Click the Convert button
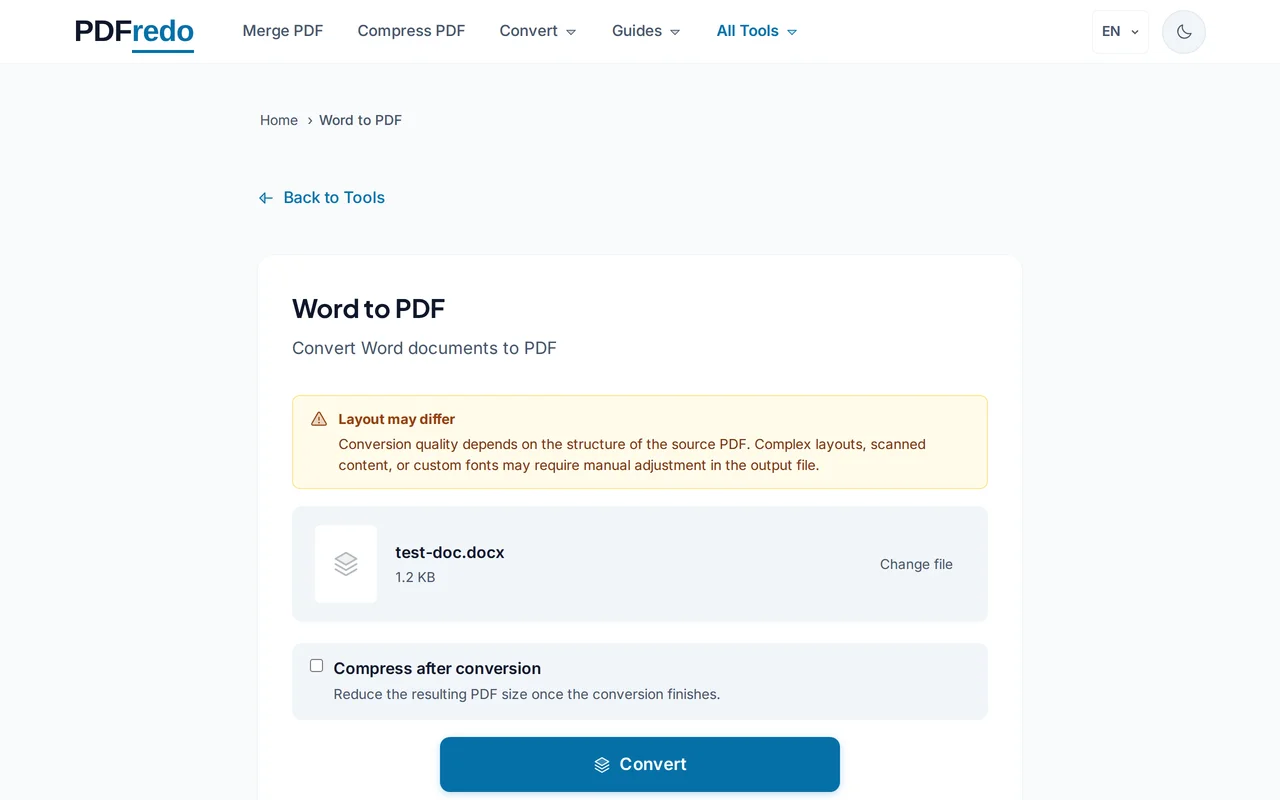Image resolution: width=1280 pixels, height=800 pixels. tap(639, 764)
